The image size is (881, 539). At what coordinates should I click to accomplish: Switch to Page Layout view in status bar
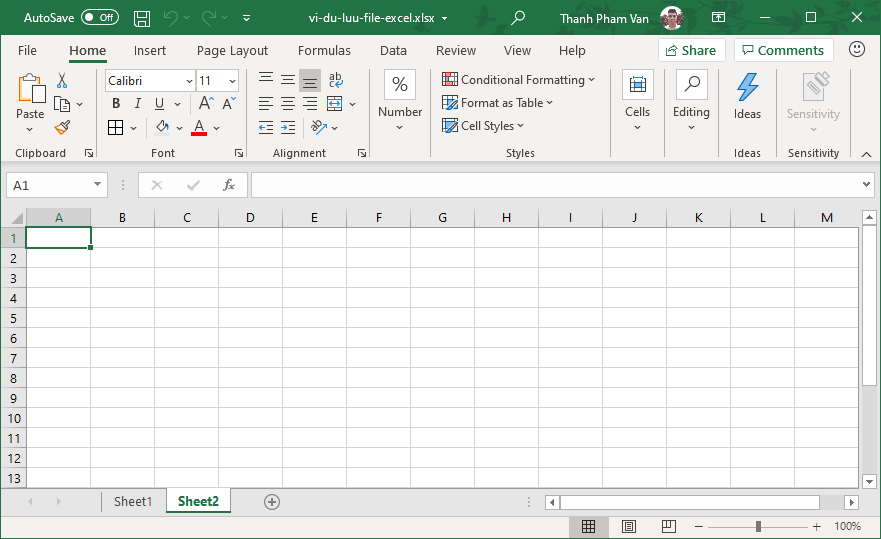629,527
